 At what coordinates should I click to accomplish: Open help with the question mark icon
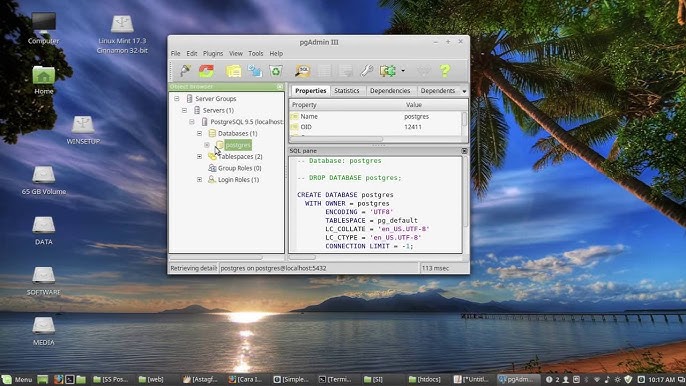click(445, 70)
